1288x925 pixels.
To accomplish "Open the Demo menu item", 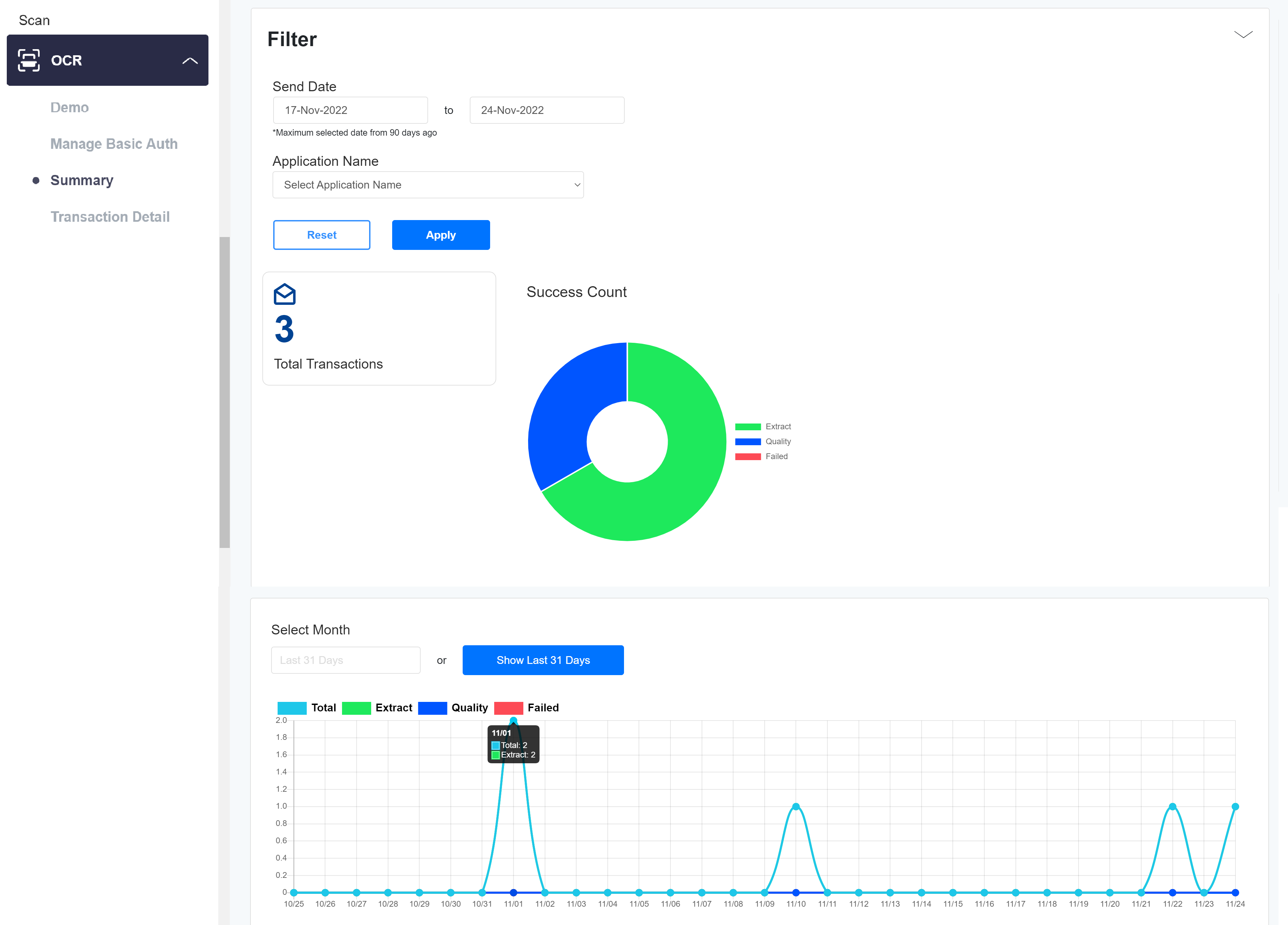I will tap(69, 107).
